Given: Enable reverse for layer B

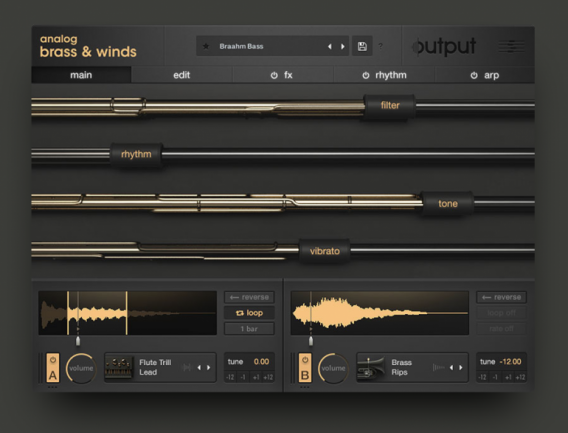Looking at the screenshot, I should pos(501,297).
